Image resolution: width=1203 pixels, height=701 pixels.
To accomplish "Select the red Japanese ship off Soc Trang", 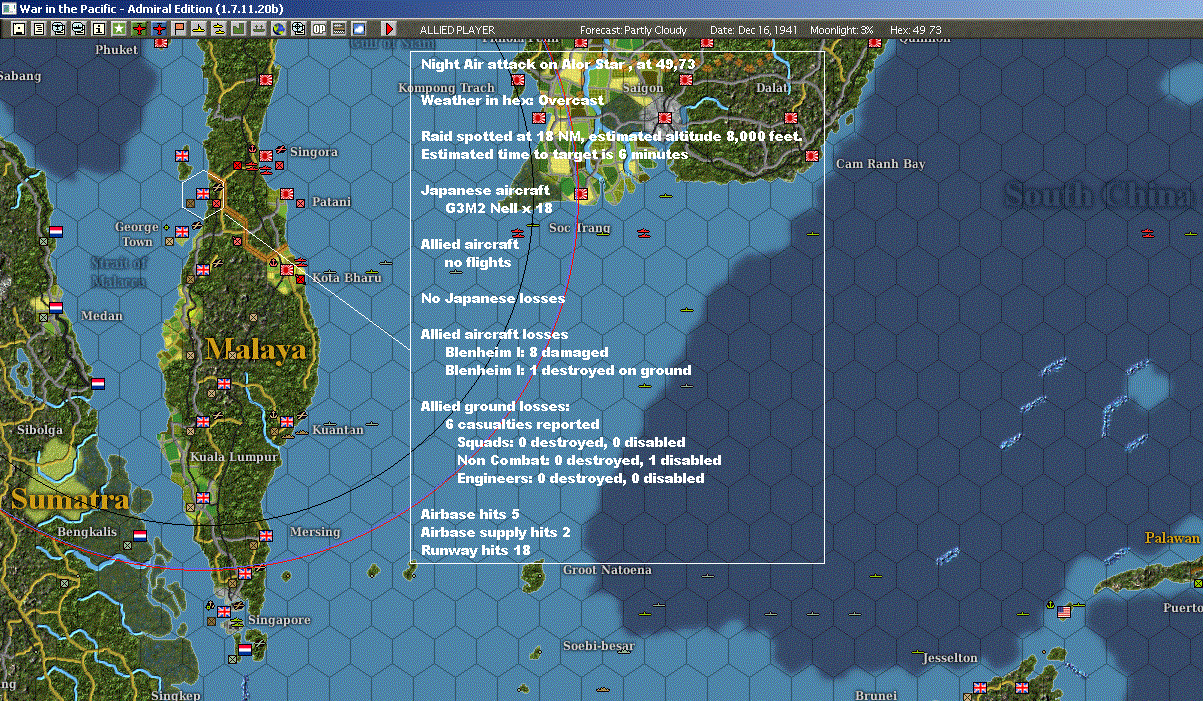I will (x=645, y=234).
